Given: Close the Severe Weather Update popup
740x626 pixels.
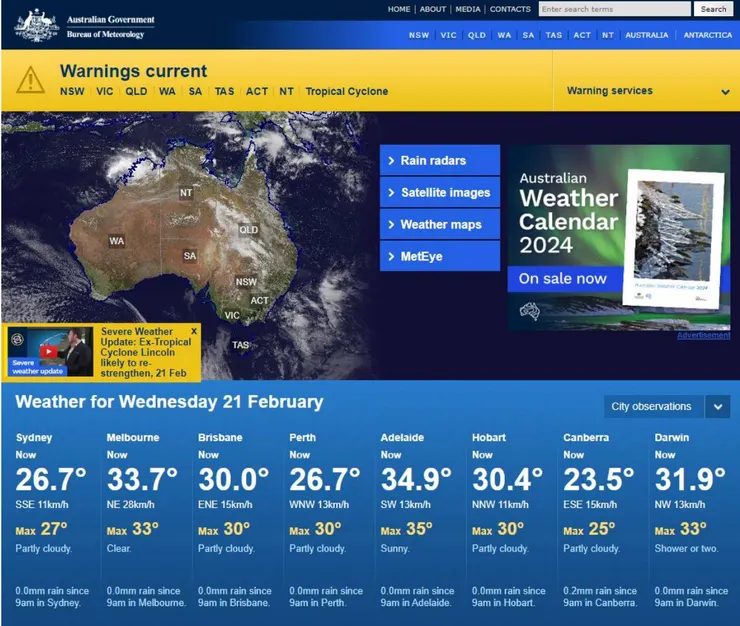Looking at the screenshot, I should pos(193,331).
